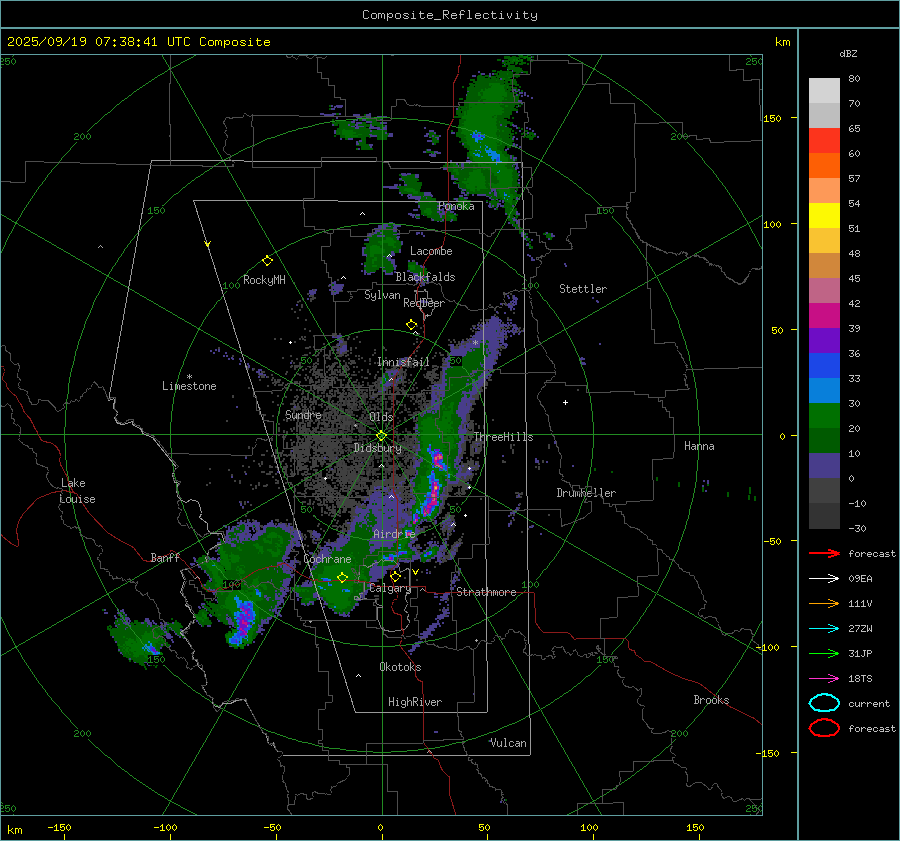
Task: Click the cyan current ellipse legend icon
Action: coord(823,703)
